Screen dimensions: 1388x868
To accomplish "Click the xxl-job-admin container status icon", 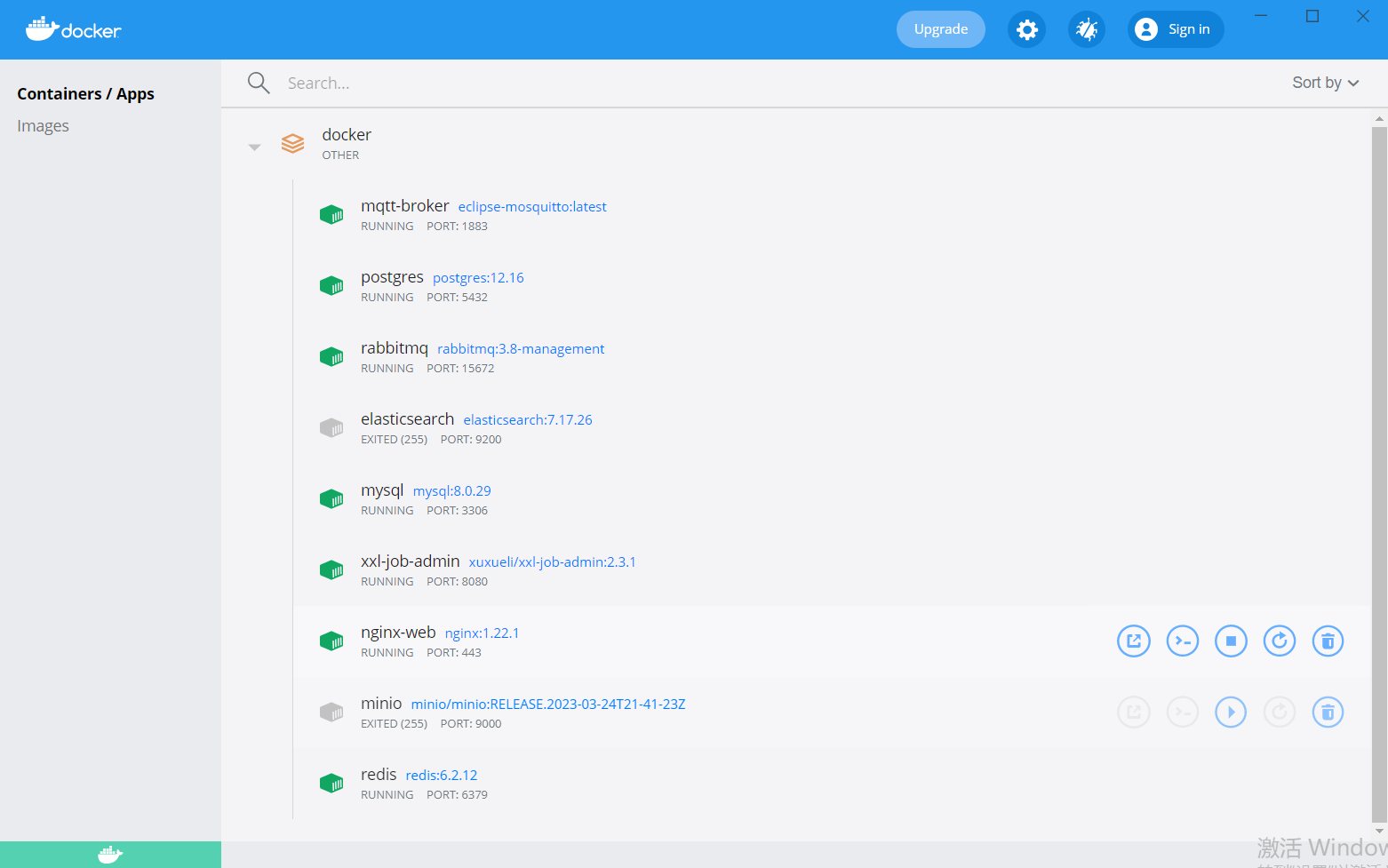I will coord(331,569).
